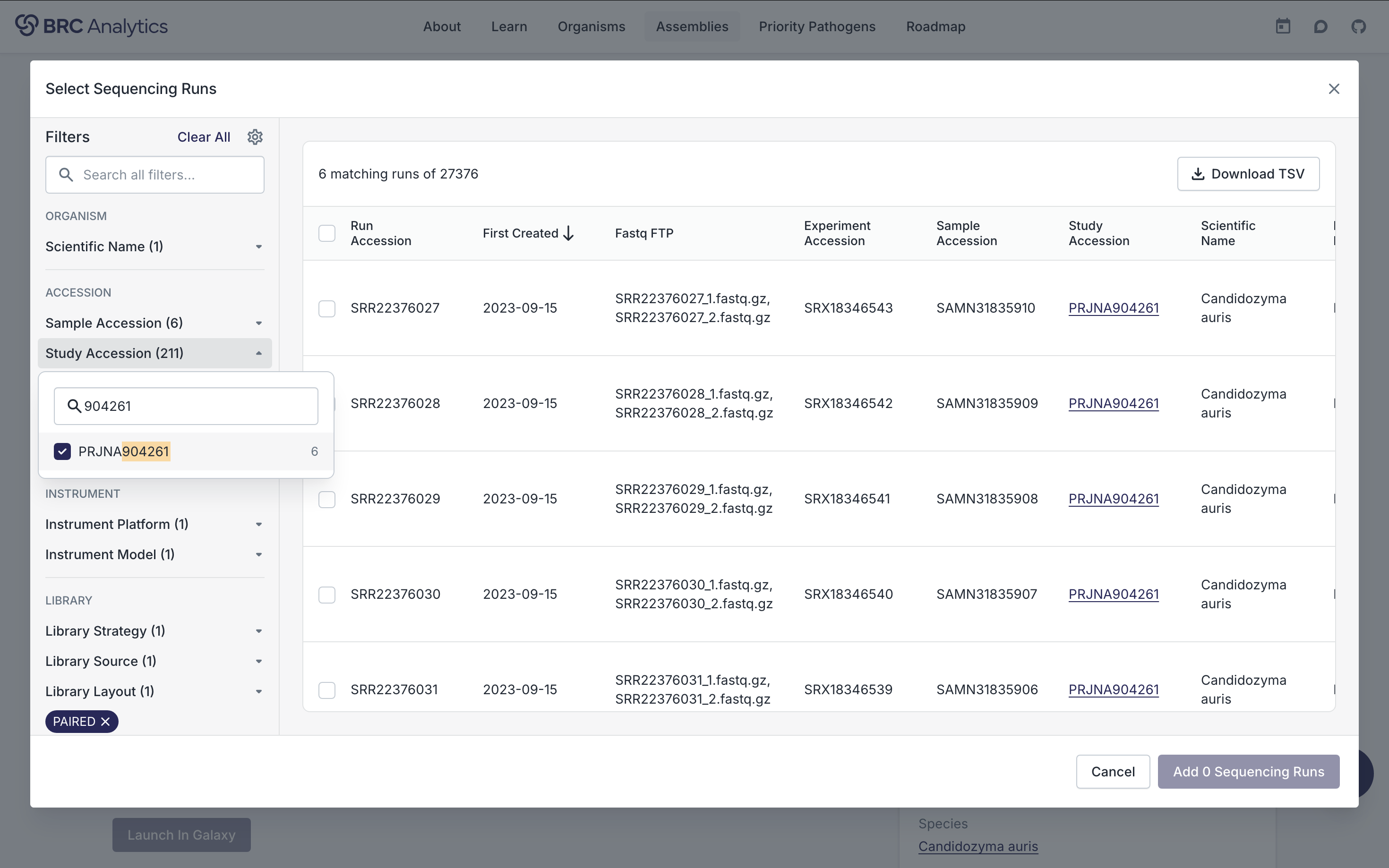Remove the PAIRED filter chip
Viewport: 1389px width, 868px height.
(x=105, y=722)
